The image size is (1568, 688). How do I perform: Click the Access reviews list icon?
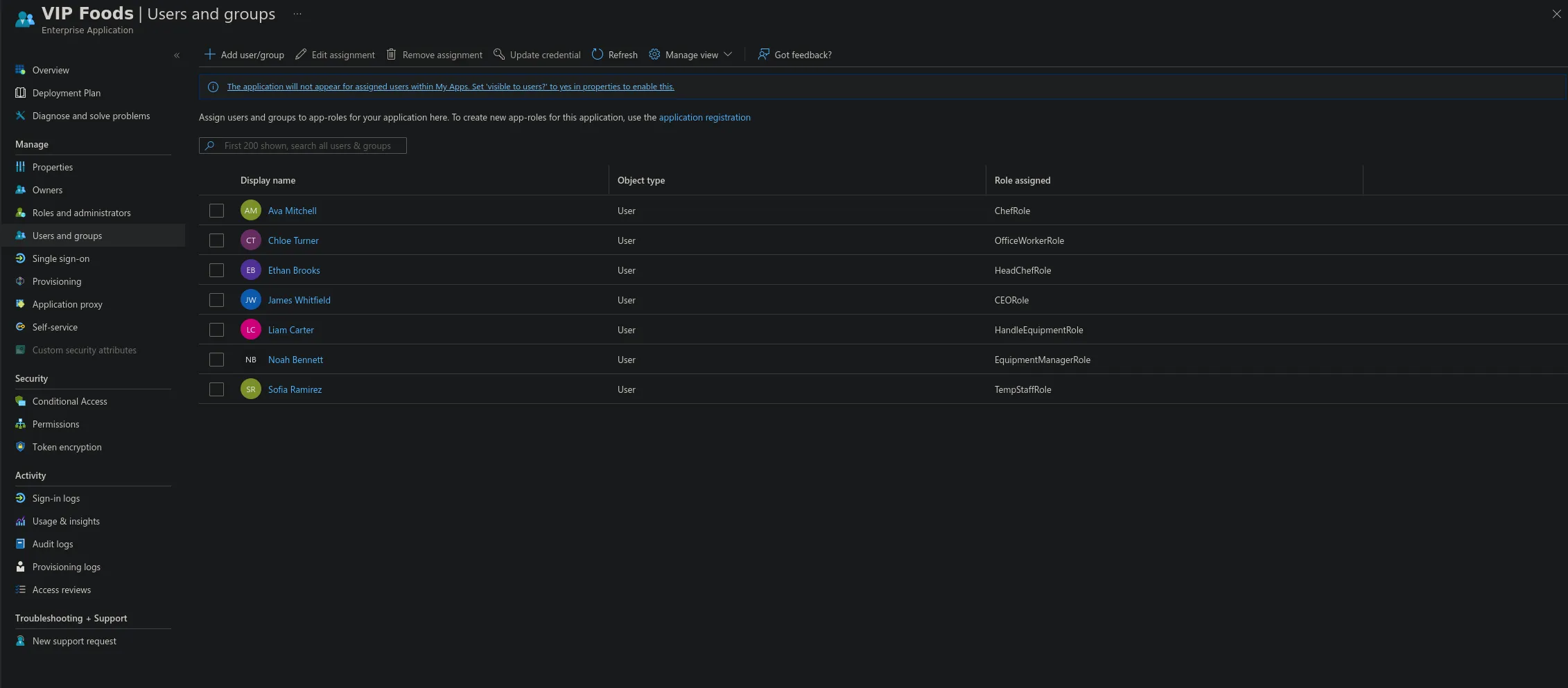tap(20, 590)
